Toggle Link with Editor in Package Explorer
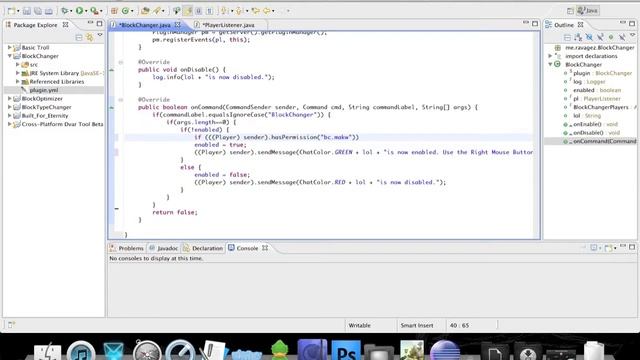The width and height of the screenshot is (640, 360). point(89,38)
